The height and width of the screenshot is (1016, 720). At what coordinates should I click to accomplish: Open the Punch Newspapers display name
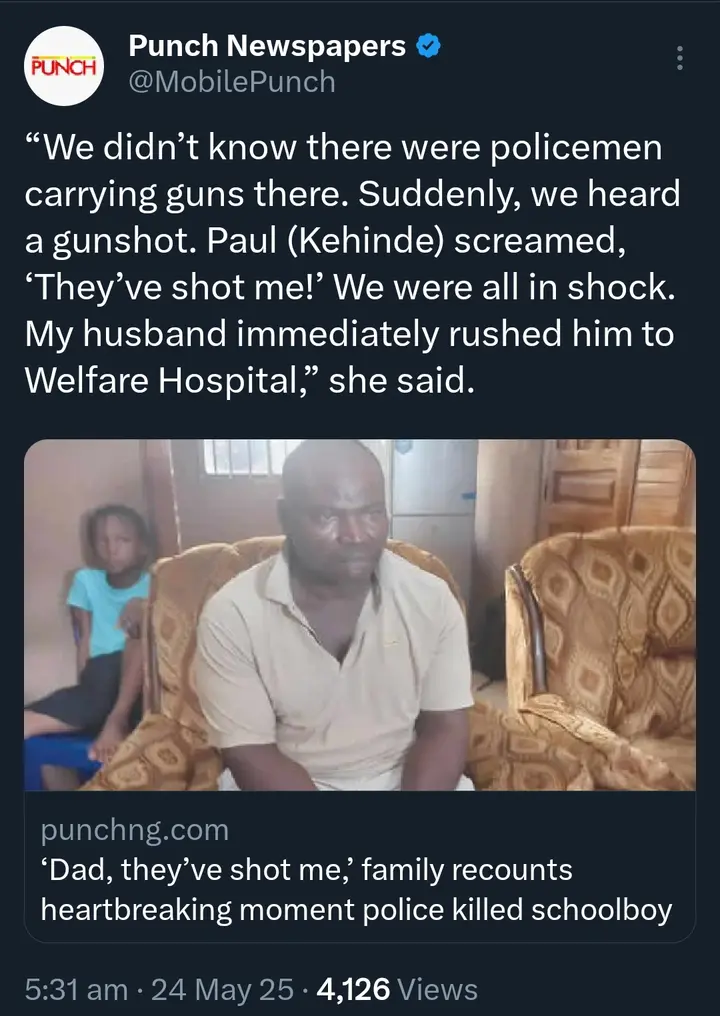coord(267,46)
